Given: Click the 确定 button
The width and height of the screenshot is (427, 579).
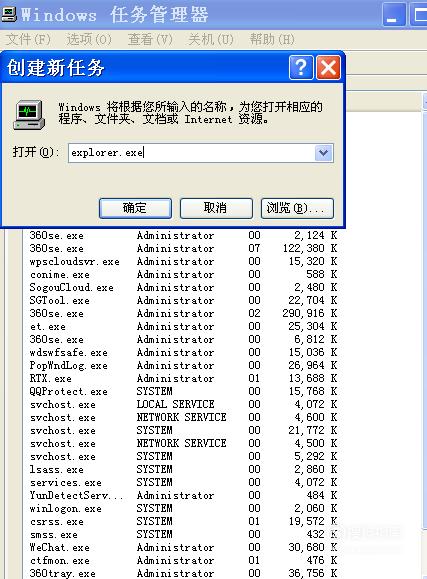Looking at the screenshot, I should pyautogui.click(x=135, y=208).
